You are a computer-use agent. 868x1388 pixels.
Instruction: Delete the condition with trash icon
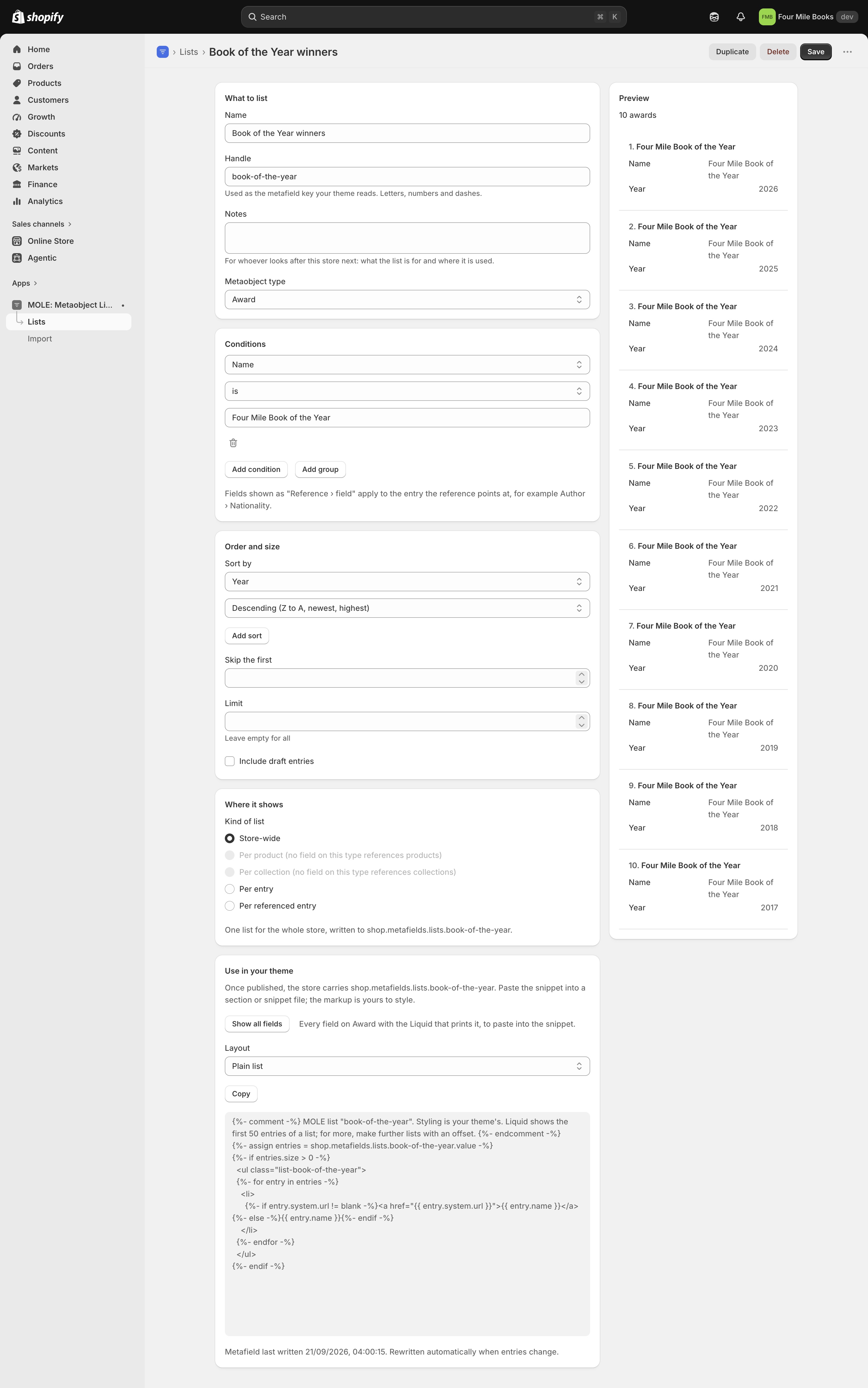tap(233, 443)
